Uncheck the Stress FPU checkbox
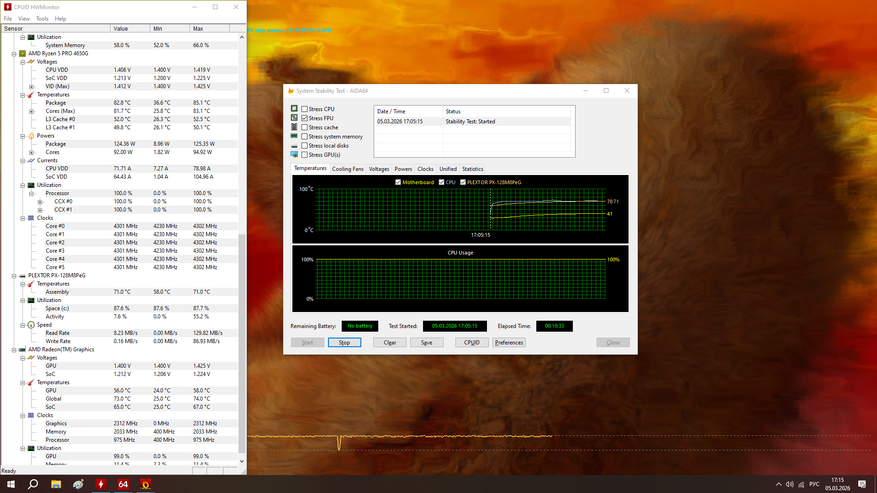Viewport: 877px width, 493px height. coord(305,118)
